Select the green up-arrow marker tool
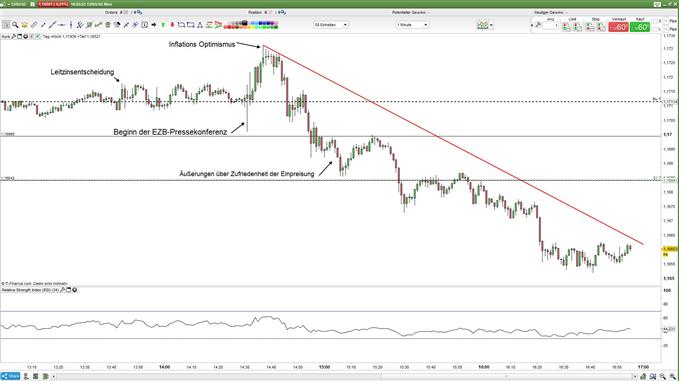The image size is (679, 381). (163, 25)
